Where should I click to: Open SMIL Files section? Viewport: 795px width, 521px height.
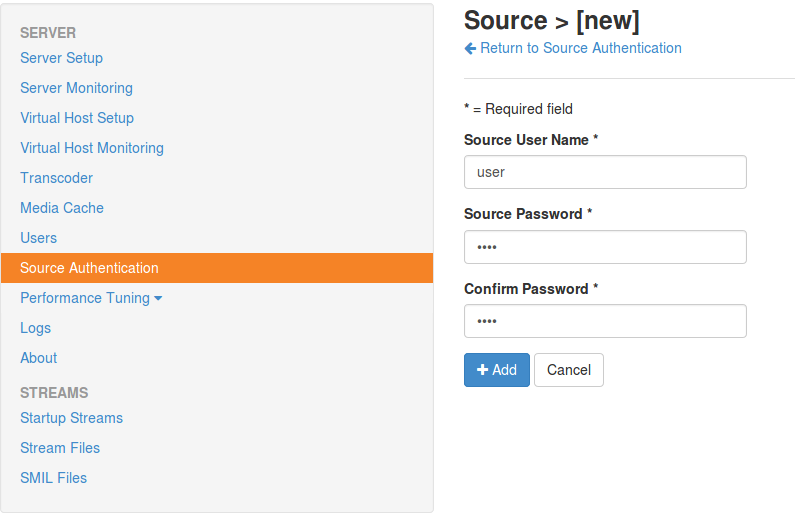(53, 478)
